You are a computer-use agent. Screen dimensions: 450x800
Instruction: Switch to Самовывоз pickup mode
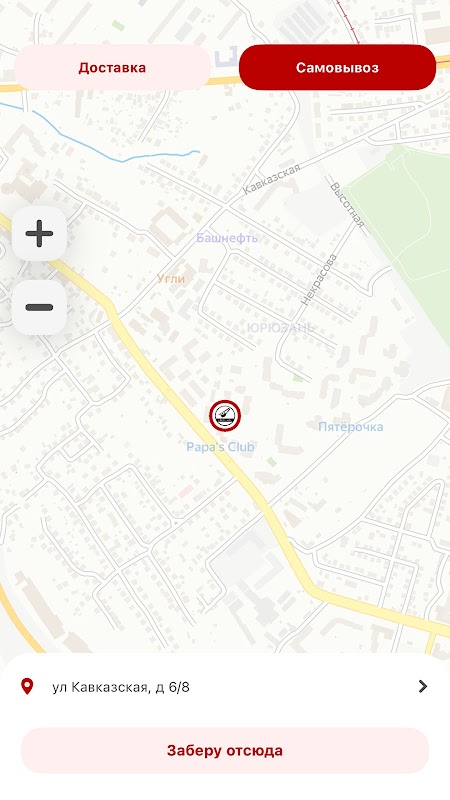337,67
